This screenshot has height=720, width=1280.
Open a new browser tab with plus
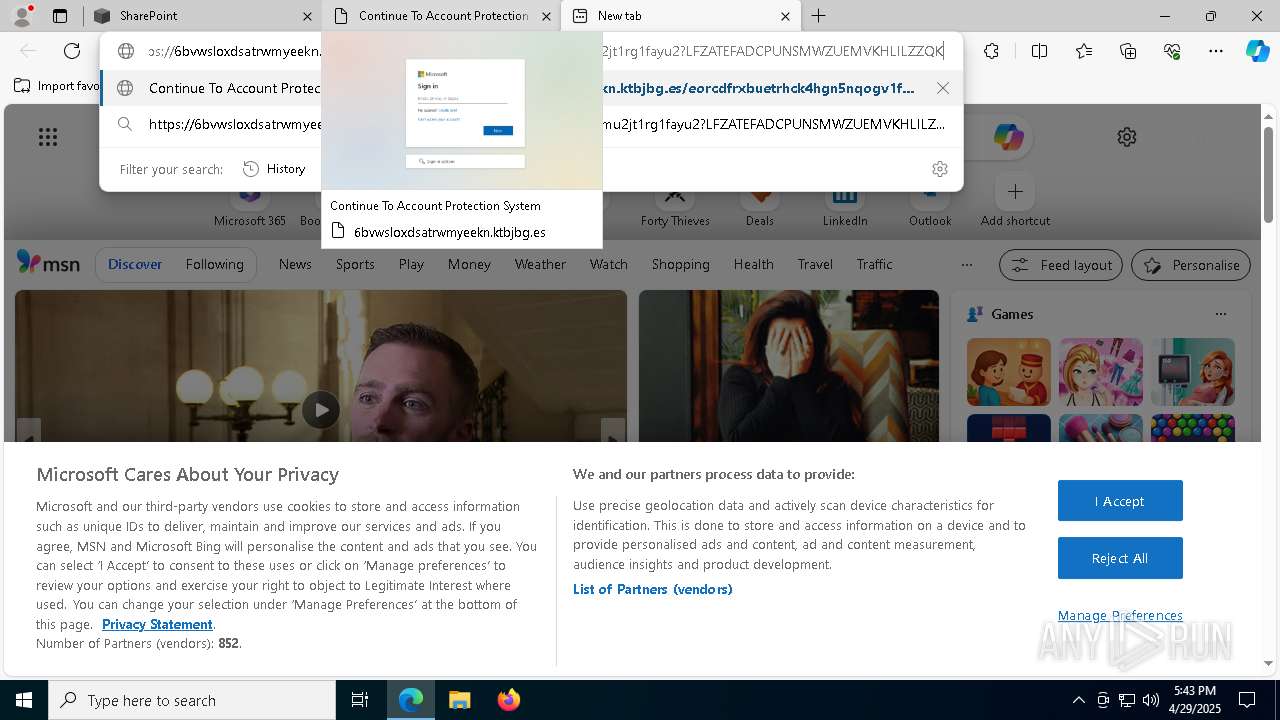click(819, 16)
